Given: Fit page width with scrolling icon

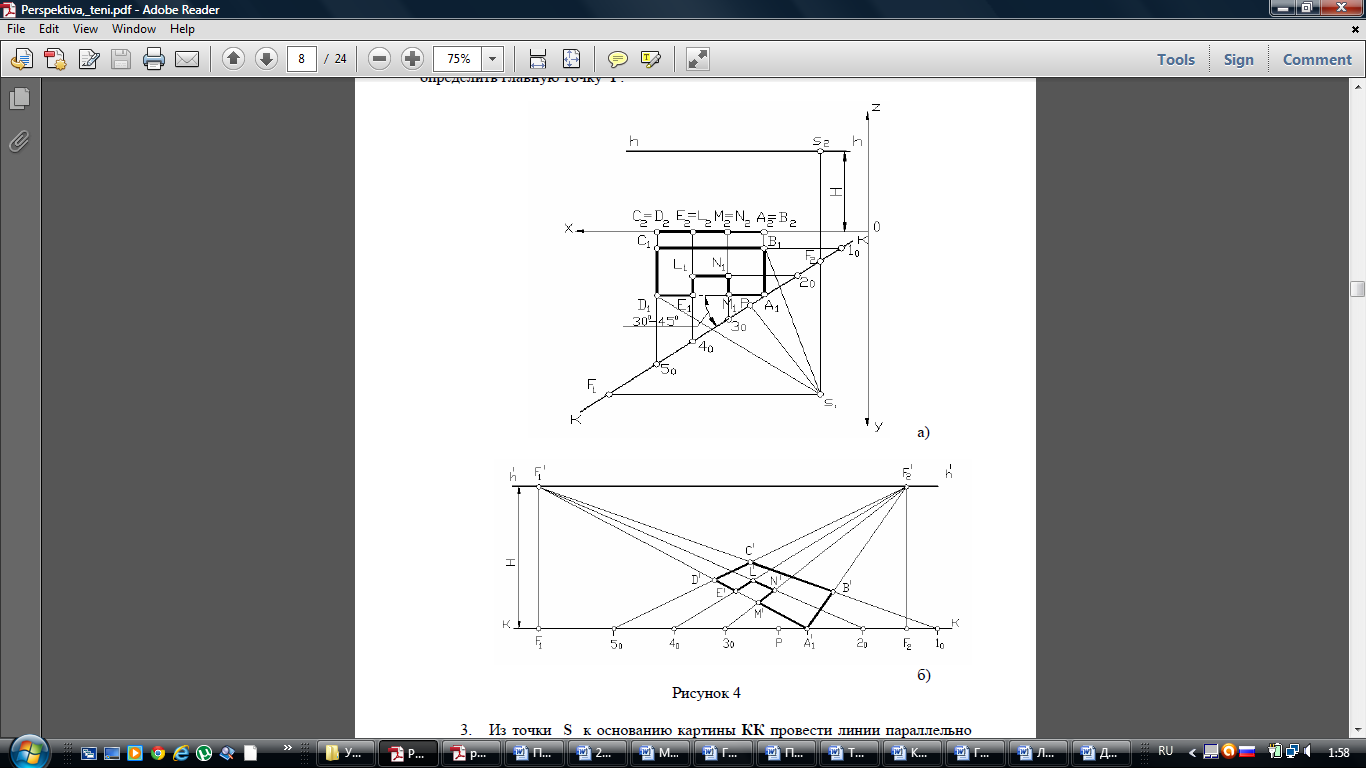Looking at the screenshot, I should pos(538,59).
